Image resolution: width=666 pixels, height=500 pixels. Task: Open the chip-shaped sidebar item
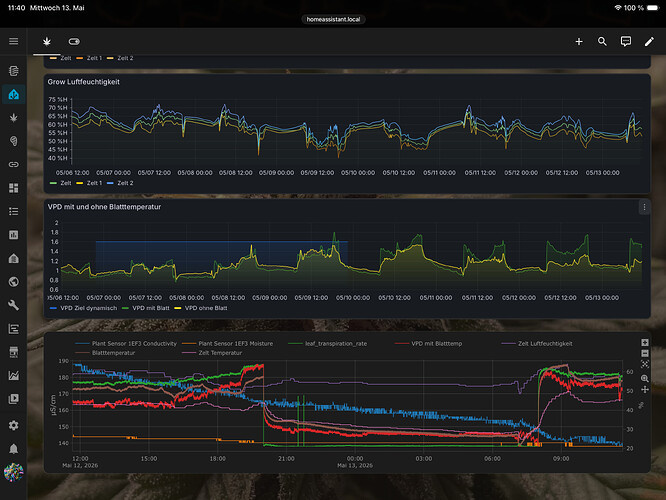click(14, 71)
